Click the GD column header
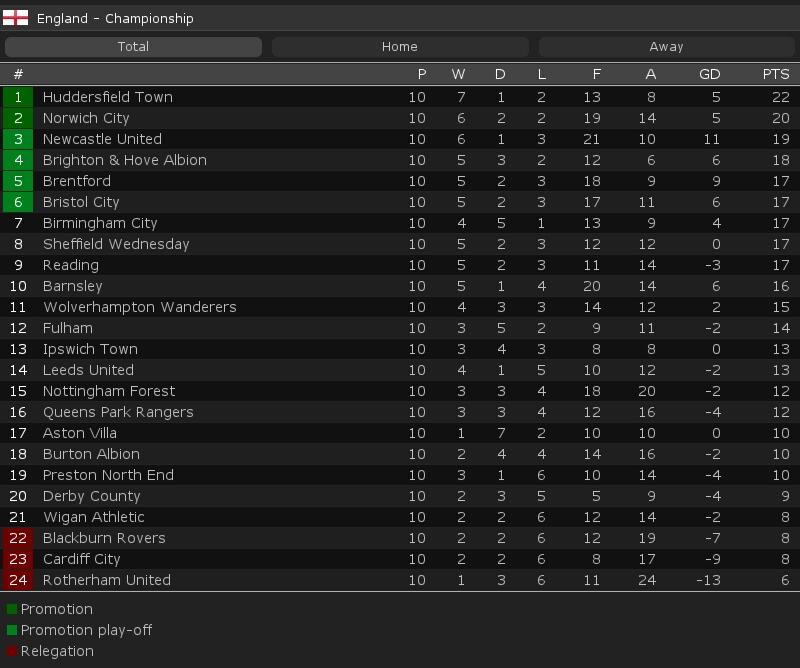This screenshot has height=668, width=800. pyautogui.click(x=709, y=74)
